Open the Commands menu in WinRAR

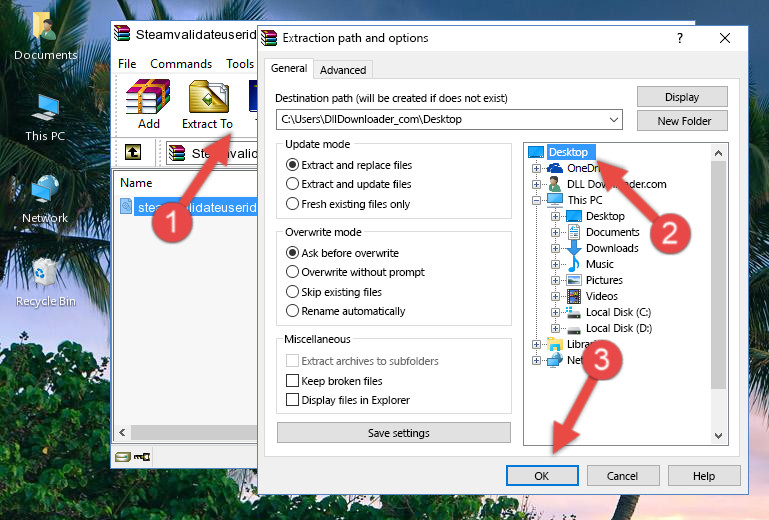click(x=181, y=64)
